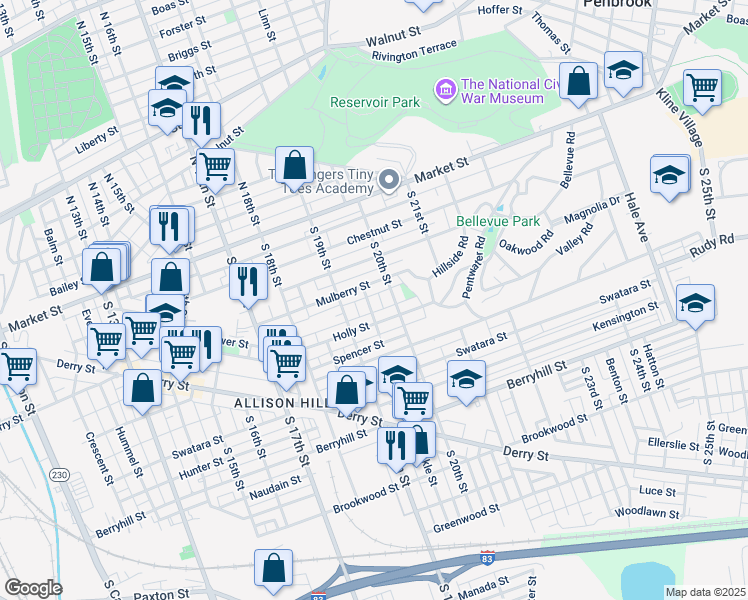Select the Rivington Terrace label
This screenshot has height=600, width=748.
click(x=414, y=51)
